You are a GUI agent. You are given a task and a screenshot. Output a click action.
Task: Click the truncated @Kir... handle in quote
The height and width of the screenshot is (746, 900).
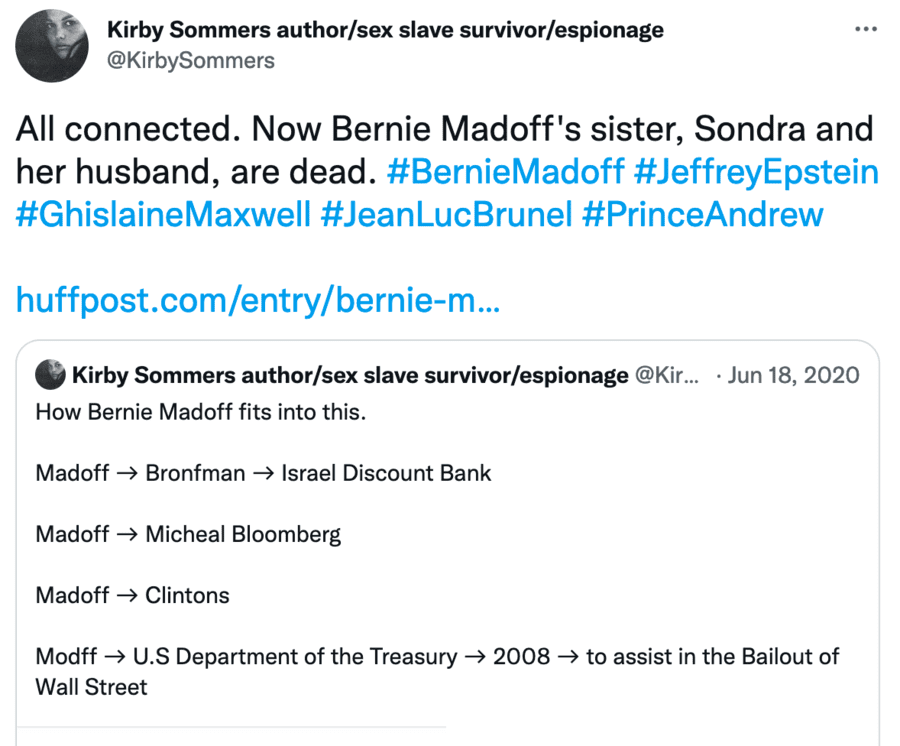pyautogui.click(x=668, y=376)
